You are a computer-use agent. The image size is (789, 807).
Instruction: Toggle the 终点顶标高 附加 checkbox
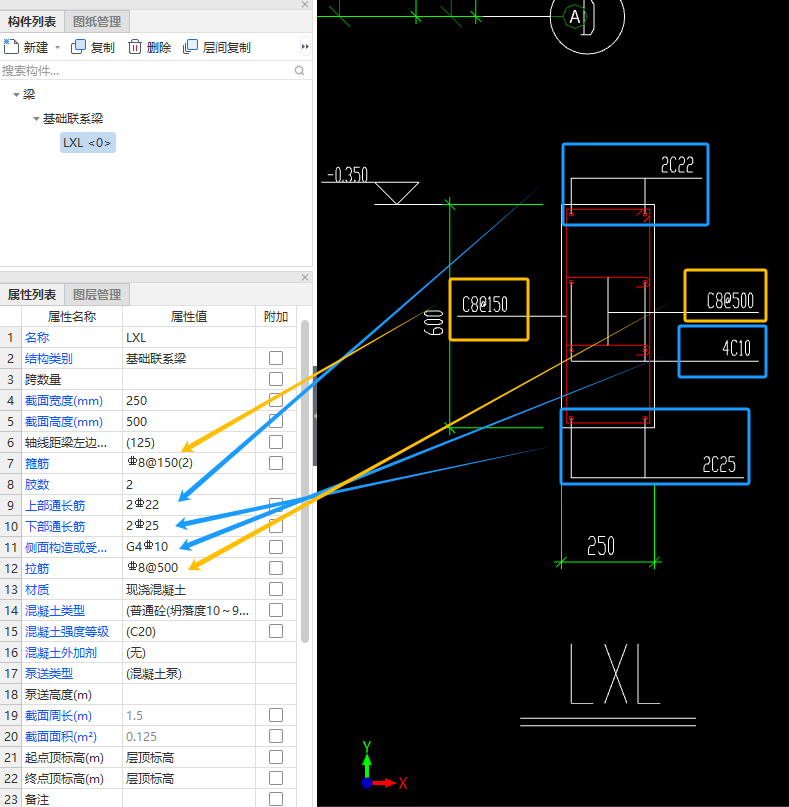[276, 778]
